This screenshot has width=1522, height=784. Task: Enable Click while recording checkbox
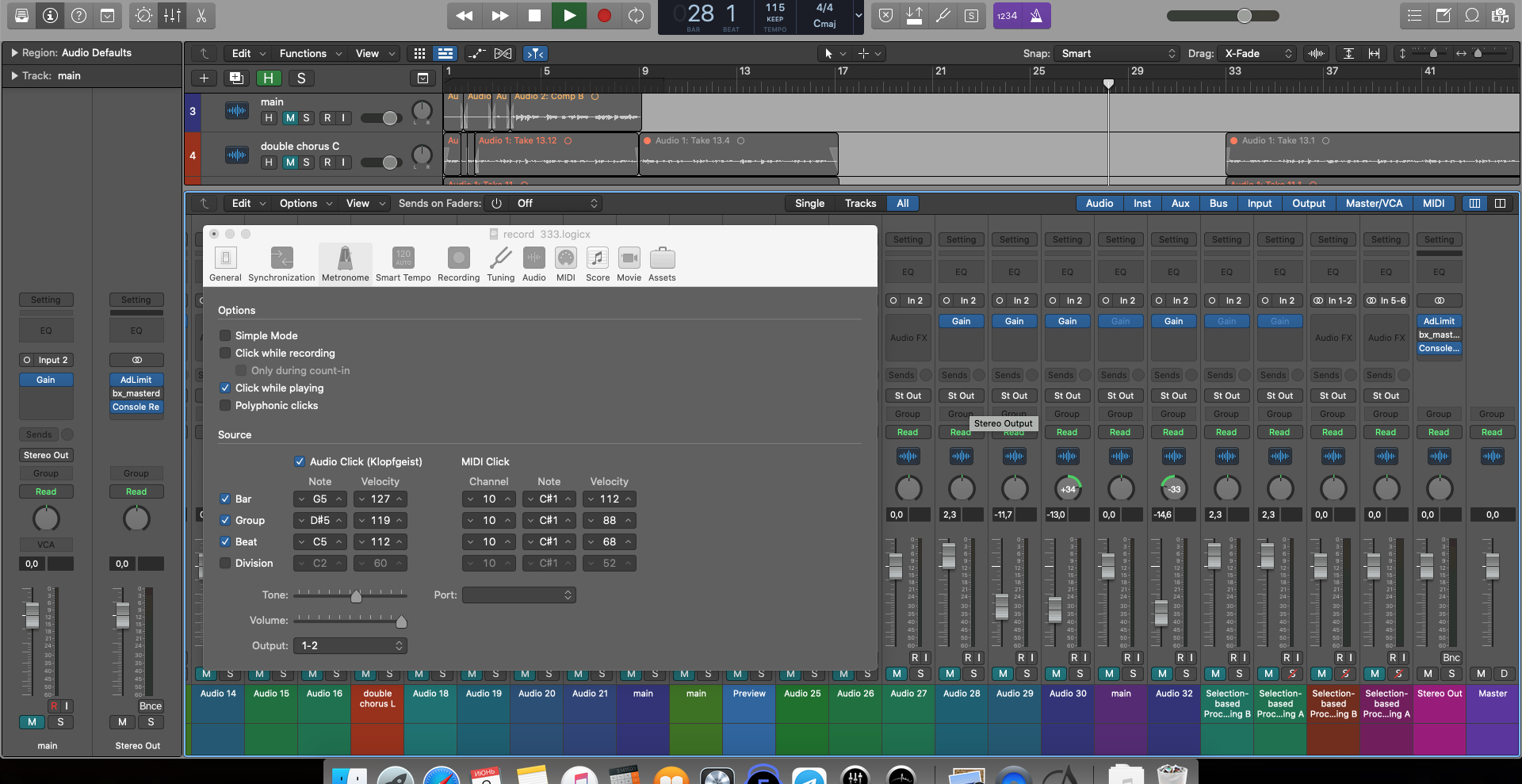(x=226, y=354)
